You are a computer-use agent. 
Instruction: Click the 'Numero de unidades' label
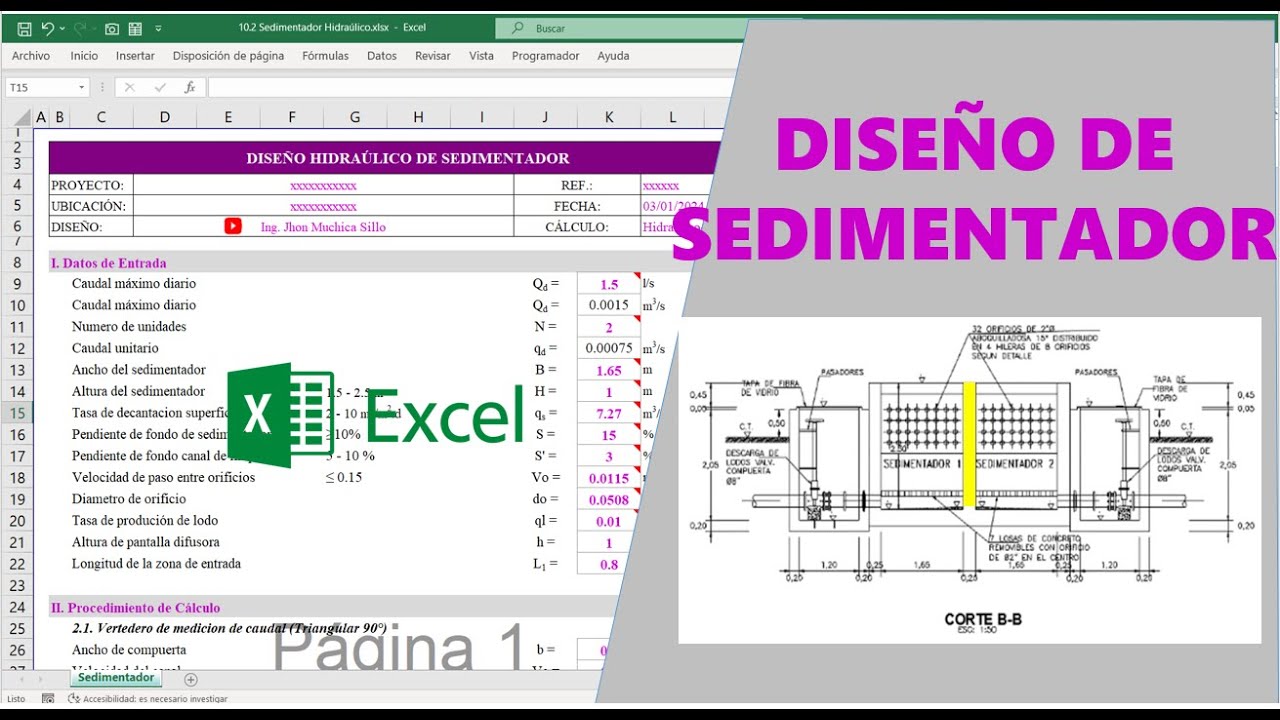click(x=129, y=327)
